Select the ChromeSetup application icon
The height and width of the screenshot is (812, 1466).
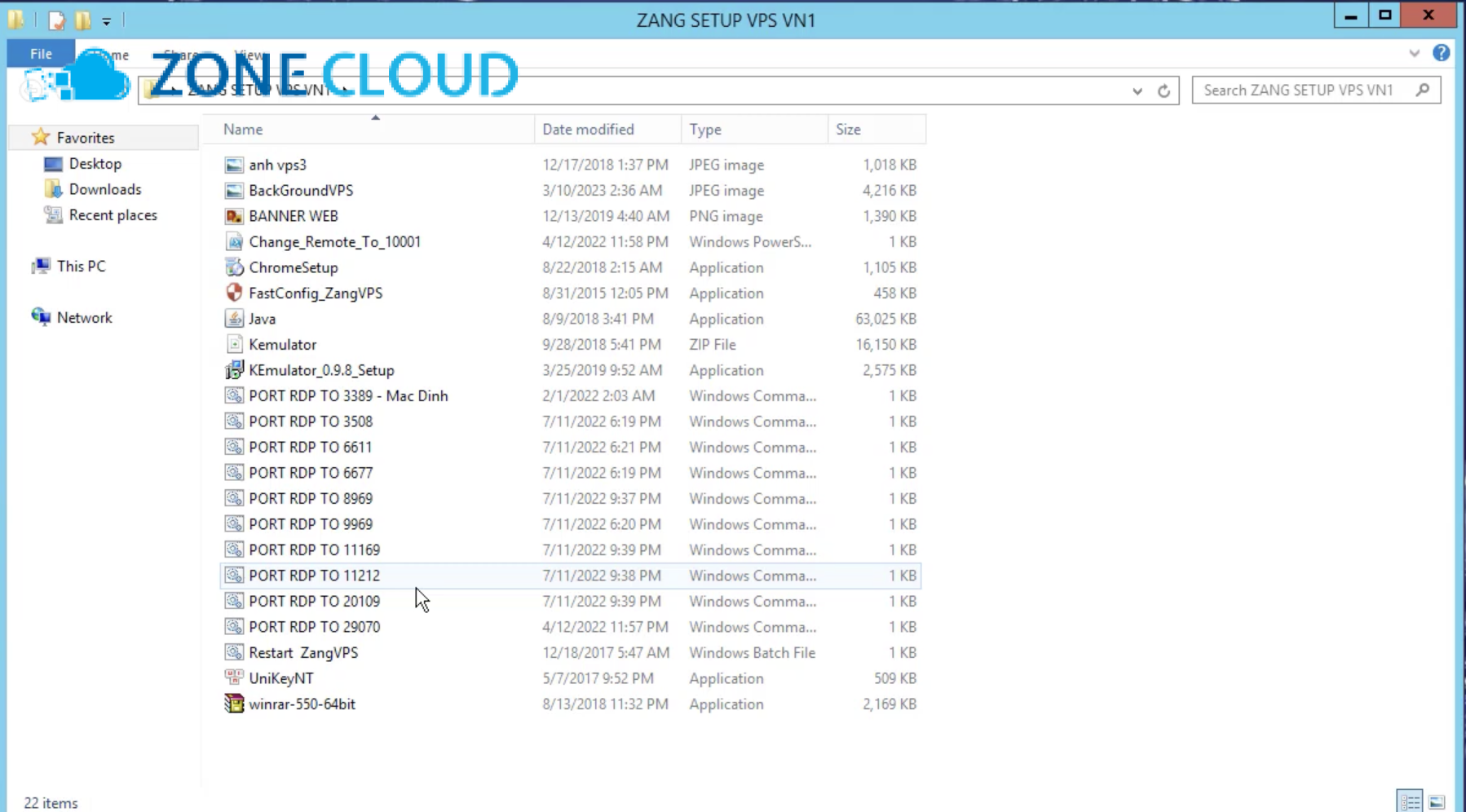tap(234, 267)
